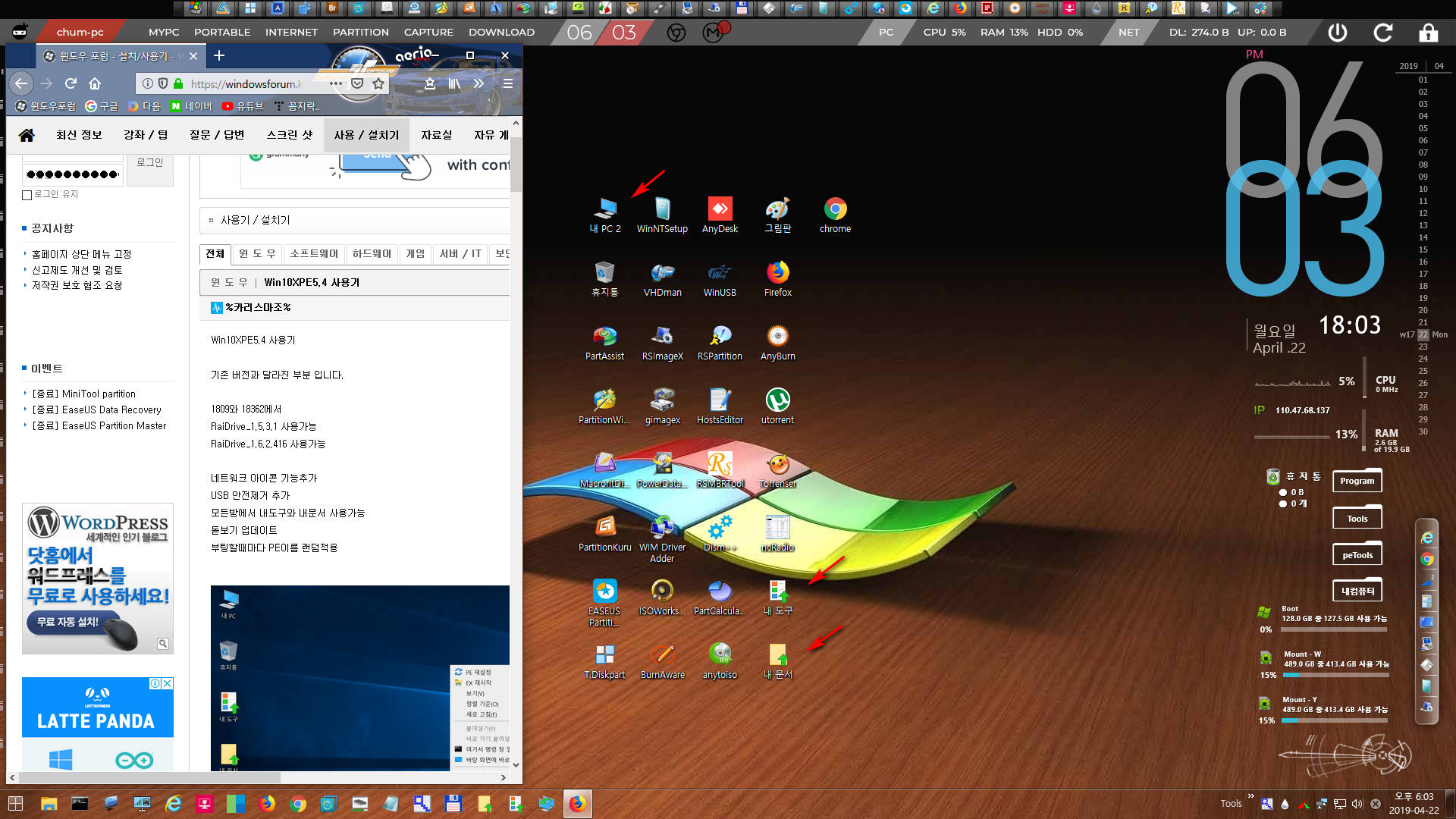The height and width of the screenshot is (819, 1456).
Task: Launch utorrent desktop icon
Action: (x=777, y=406)
